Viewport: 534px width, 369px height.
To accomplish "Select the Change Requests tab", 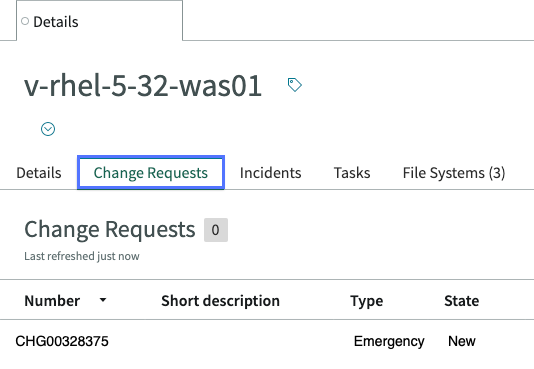I will [x=151, y=173].
